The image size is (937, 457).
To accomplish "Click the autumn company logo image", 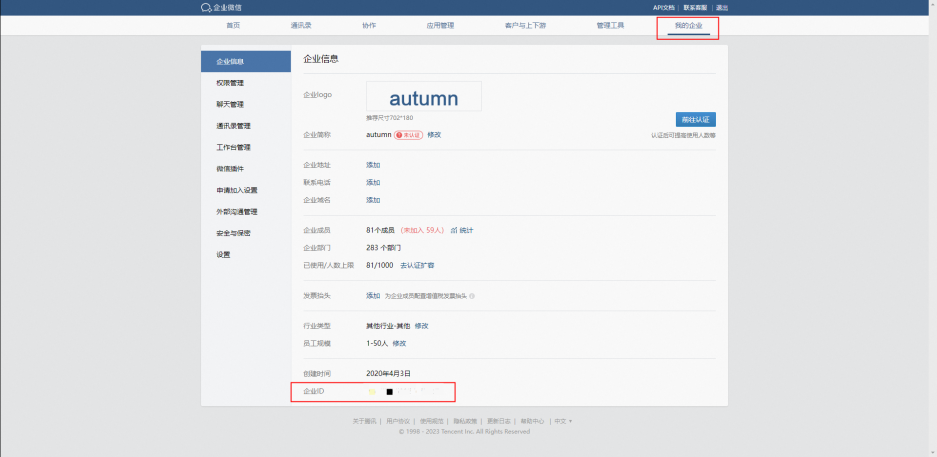I will [x=423, y=97].
